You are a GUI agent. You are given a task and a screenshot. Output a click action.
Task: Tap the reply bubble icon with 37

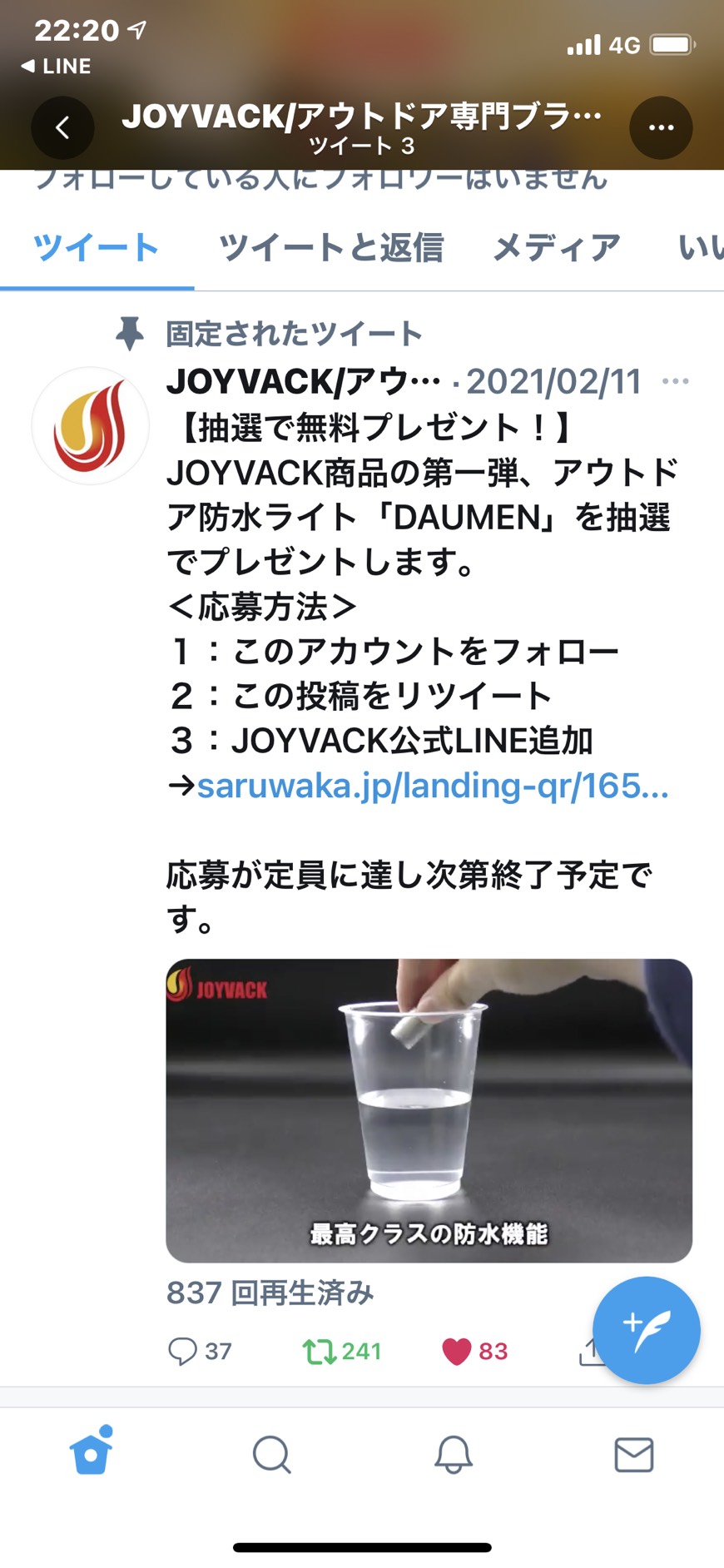click(x=182, y=1350)
